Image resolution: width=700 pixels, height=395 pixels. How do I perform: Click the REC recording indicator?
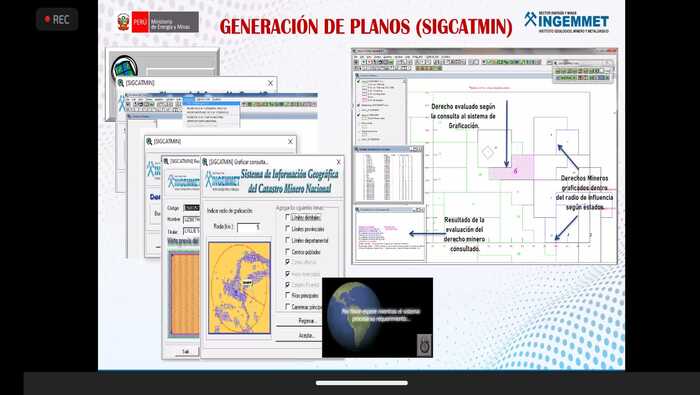pos(57,20)
